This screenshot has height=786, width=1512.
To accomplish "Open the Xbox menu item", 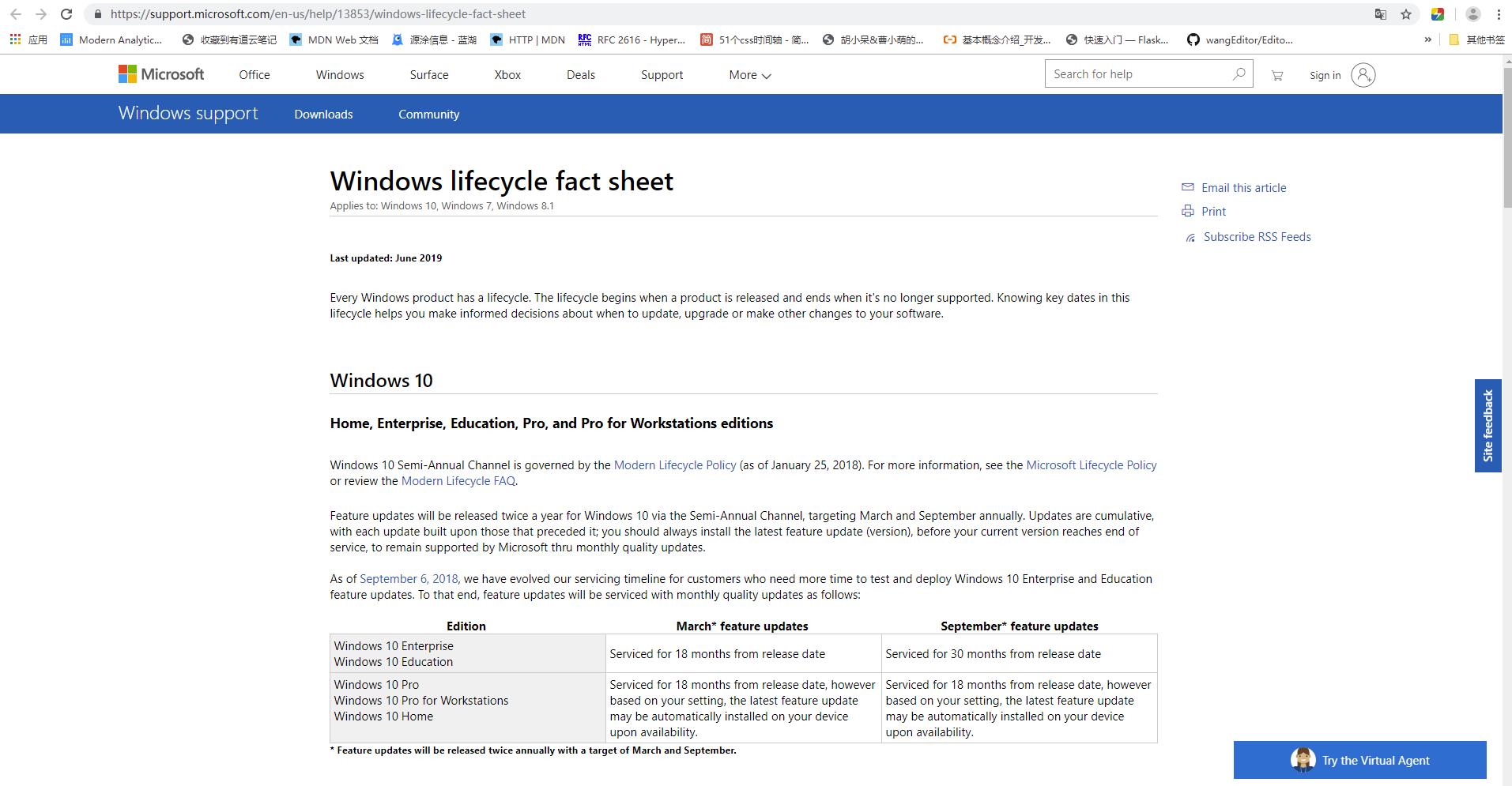I will tap(507, 75).
